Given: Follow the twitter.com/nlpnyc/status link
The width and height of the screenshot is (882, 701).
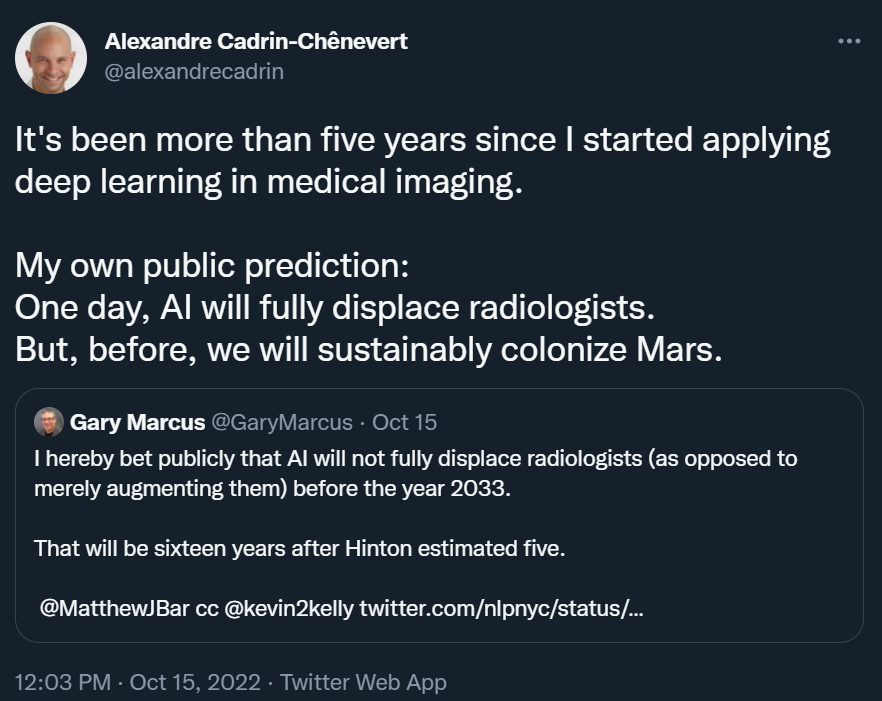Looking at the screenshot, I should pyautogui.click(x=501, y=607).
